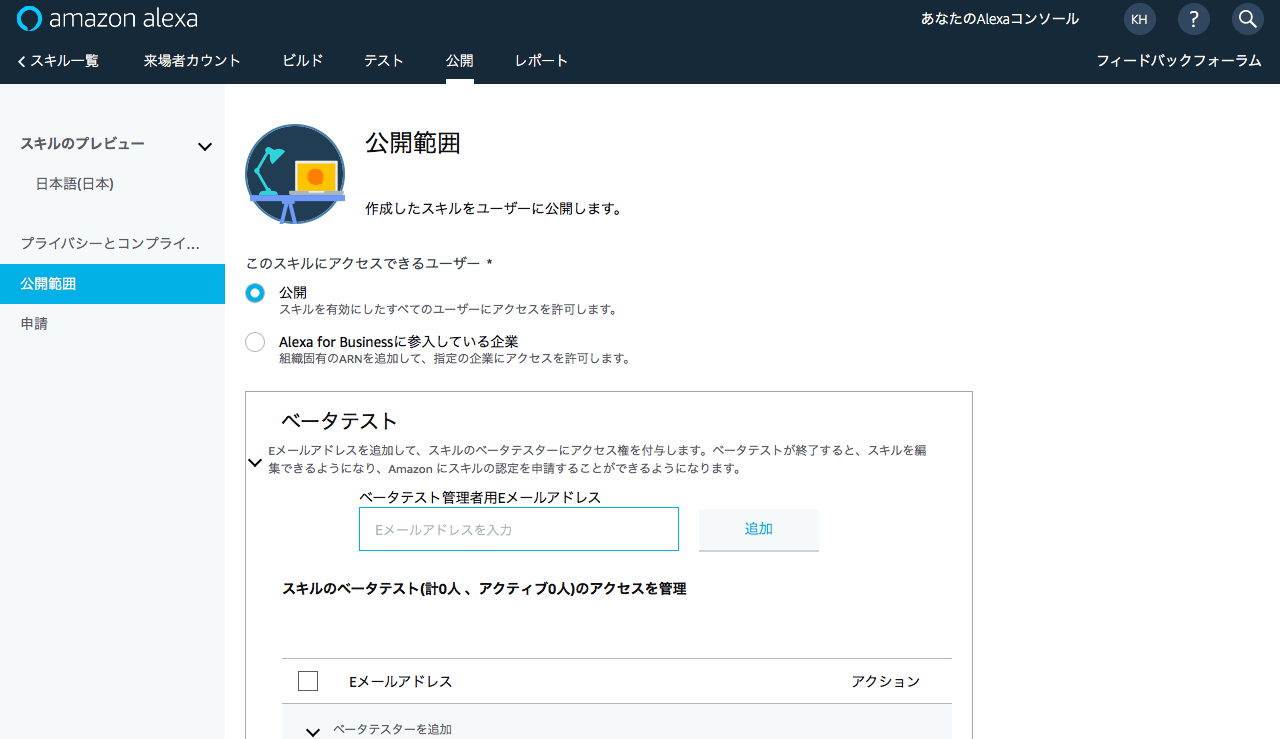The width and height of the screenshot is (1280, 739).
Task: Open the レポート tab
Action: tap(542, 61)
